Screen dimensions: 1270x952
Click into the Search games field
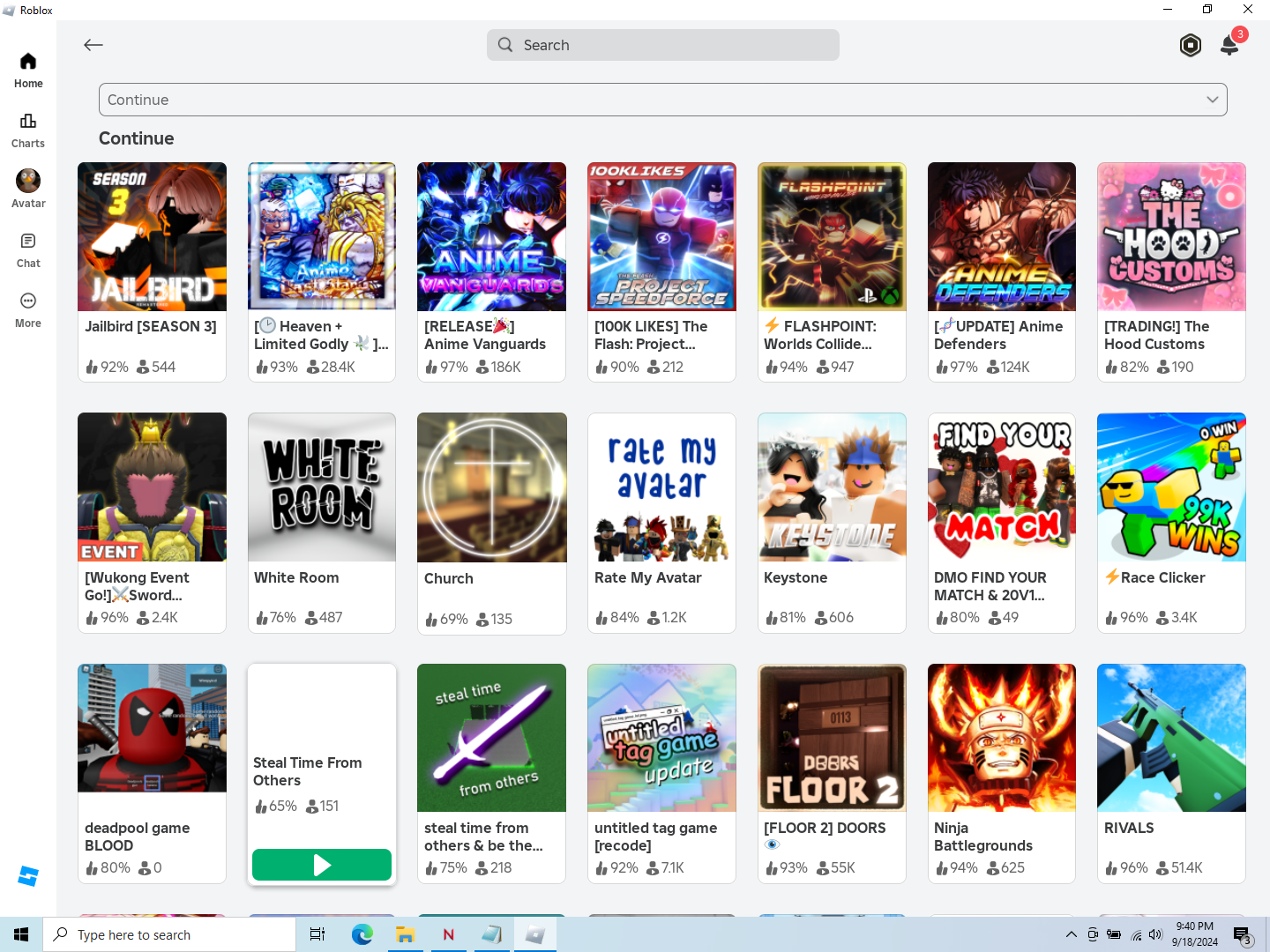(x=663, y=45)
